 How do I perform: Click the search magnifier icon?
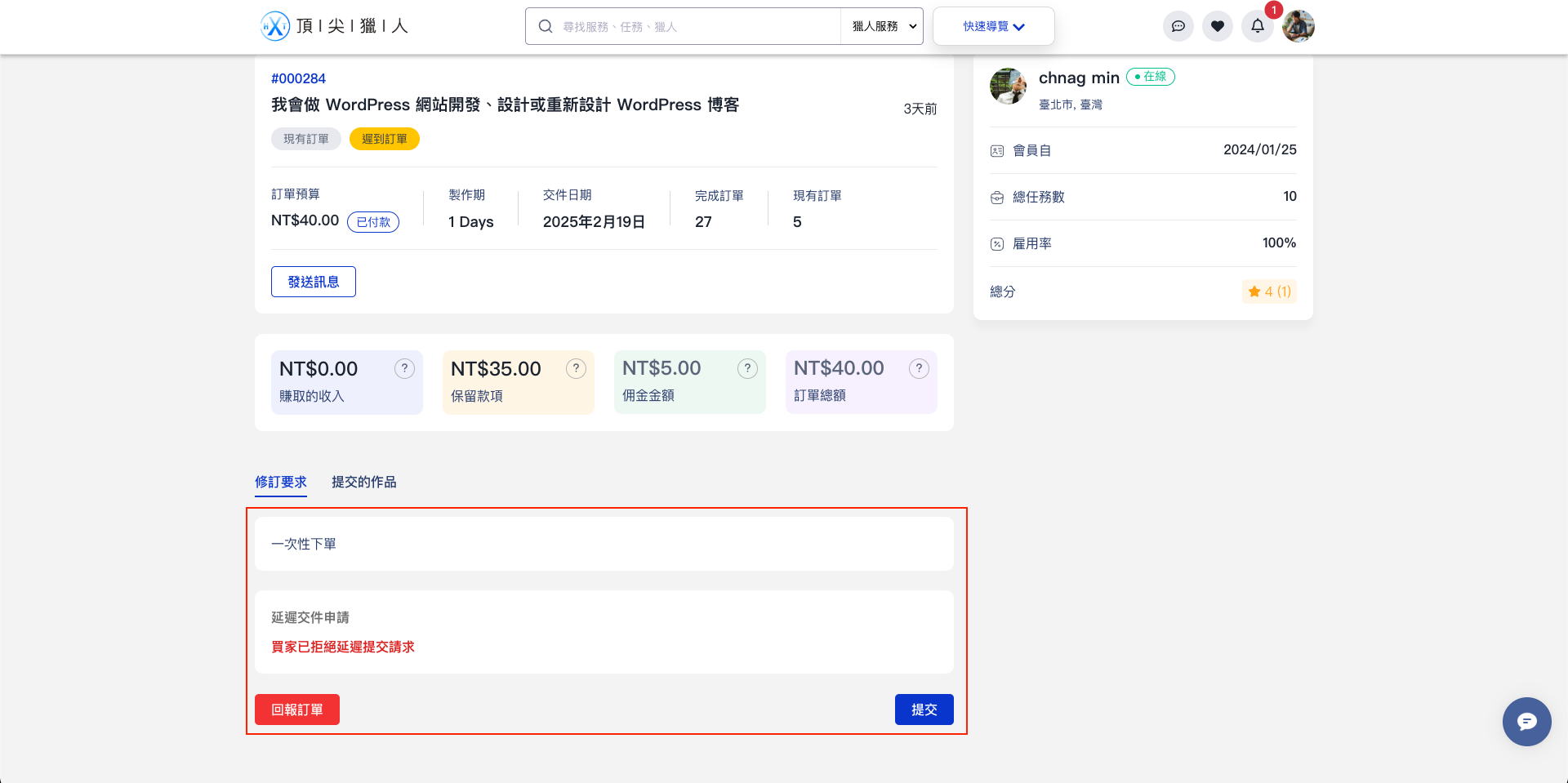coord(546,25)
